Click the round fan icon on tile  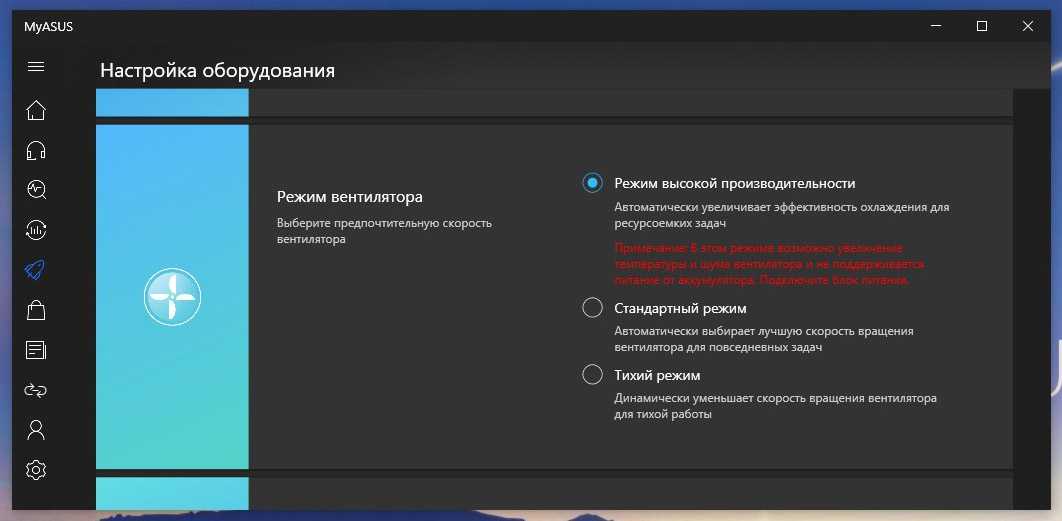(172, 297)
